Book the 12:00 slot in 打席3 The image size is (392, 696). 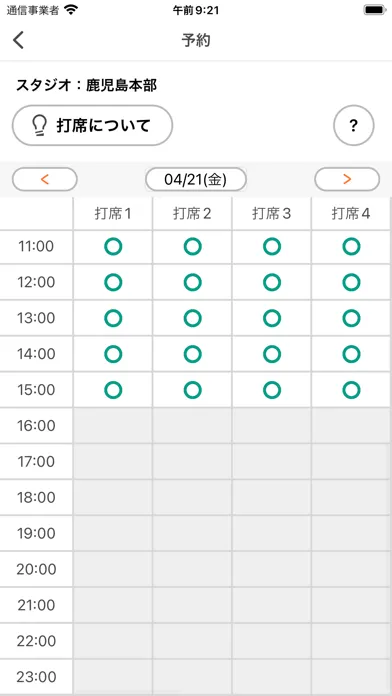coord(272,282)
